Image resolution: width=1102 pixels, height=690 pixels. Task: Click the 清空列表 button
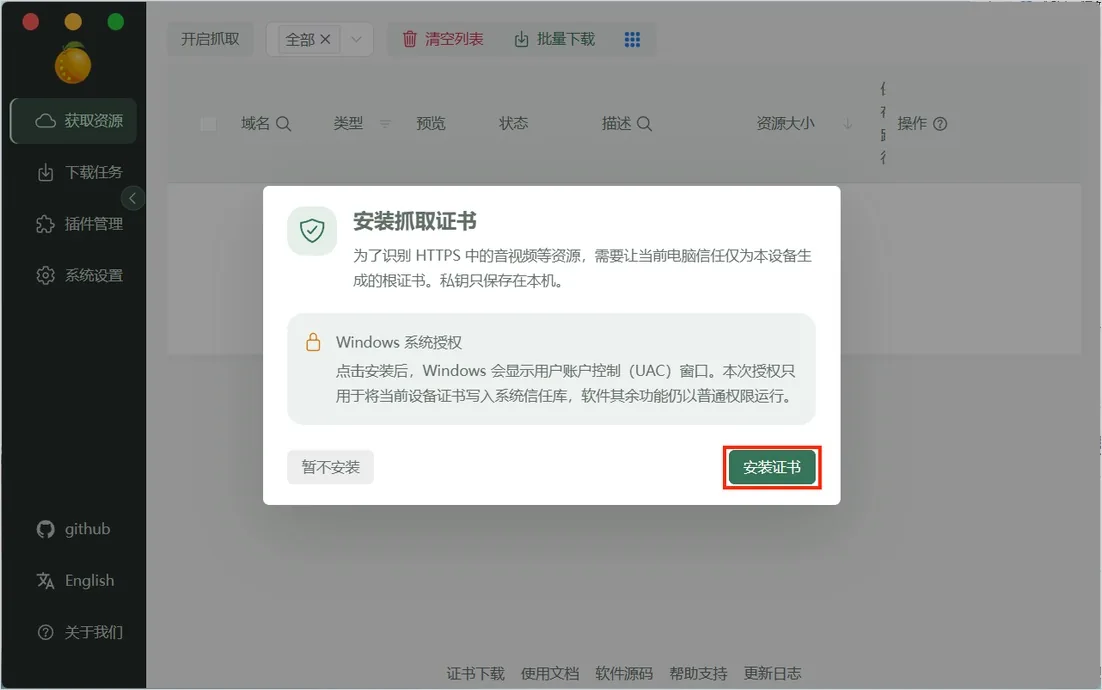(x=443, y=39)
